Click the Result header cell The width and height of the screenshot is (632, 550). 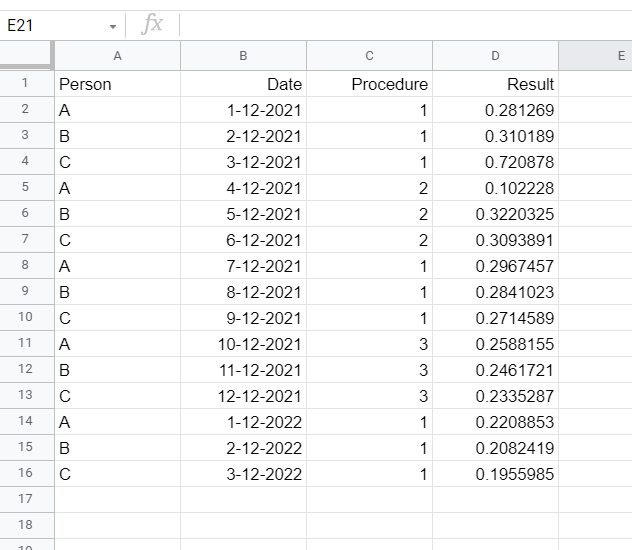tap(495, 84)
